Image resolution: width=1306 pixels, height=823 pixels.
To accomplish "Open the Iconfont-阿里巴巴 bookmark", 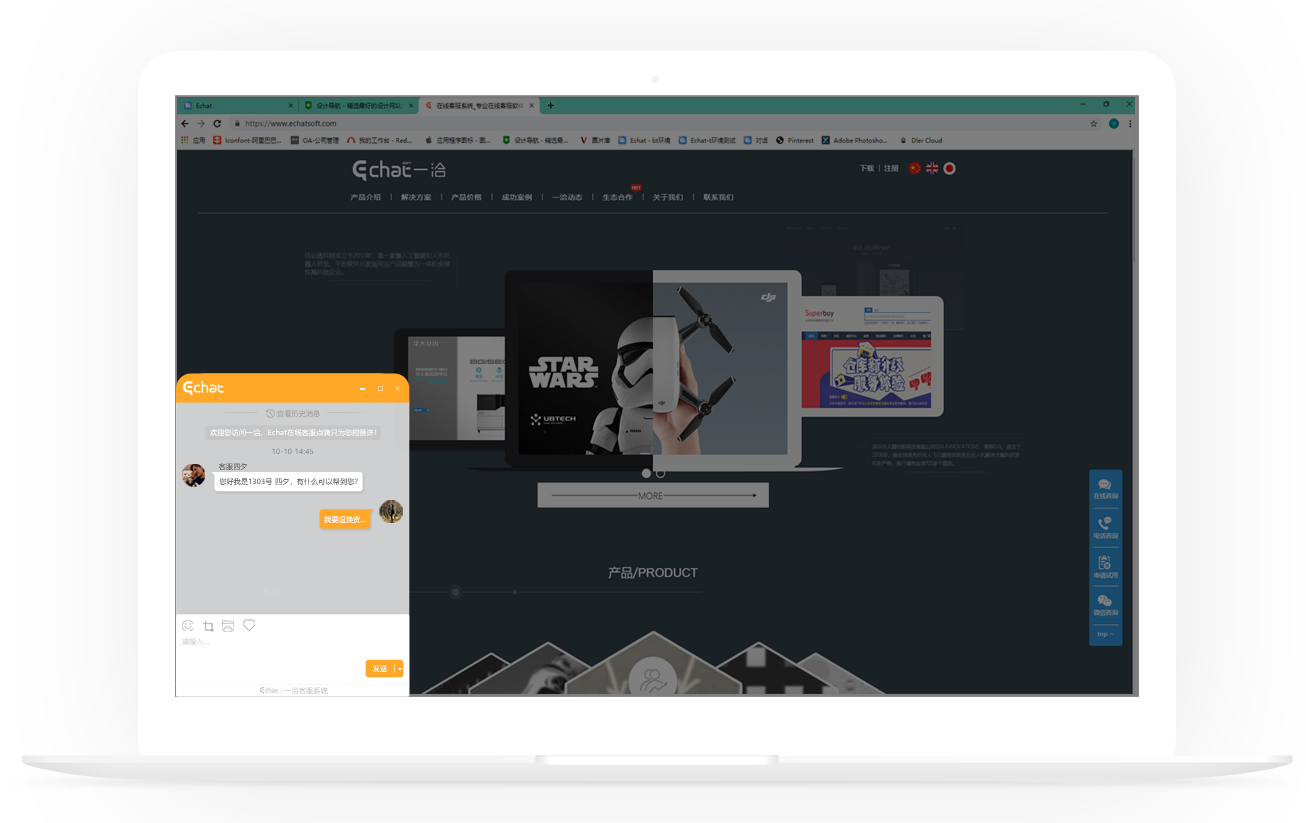I will pos(248,140).
